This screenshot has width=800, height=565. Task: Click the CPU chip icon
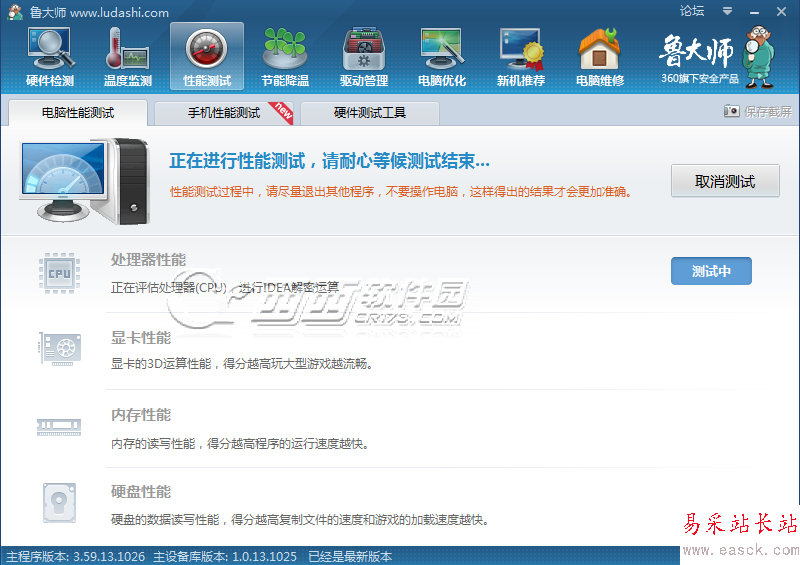click(60, 273)
